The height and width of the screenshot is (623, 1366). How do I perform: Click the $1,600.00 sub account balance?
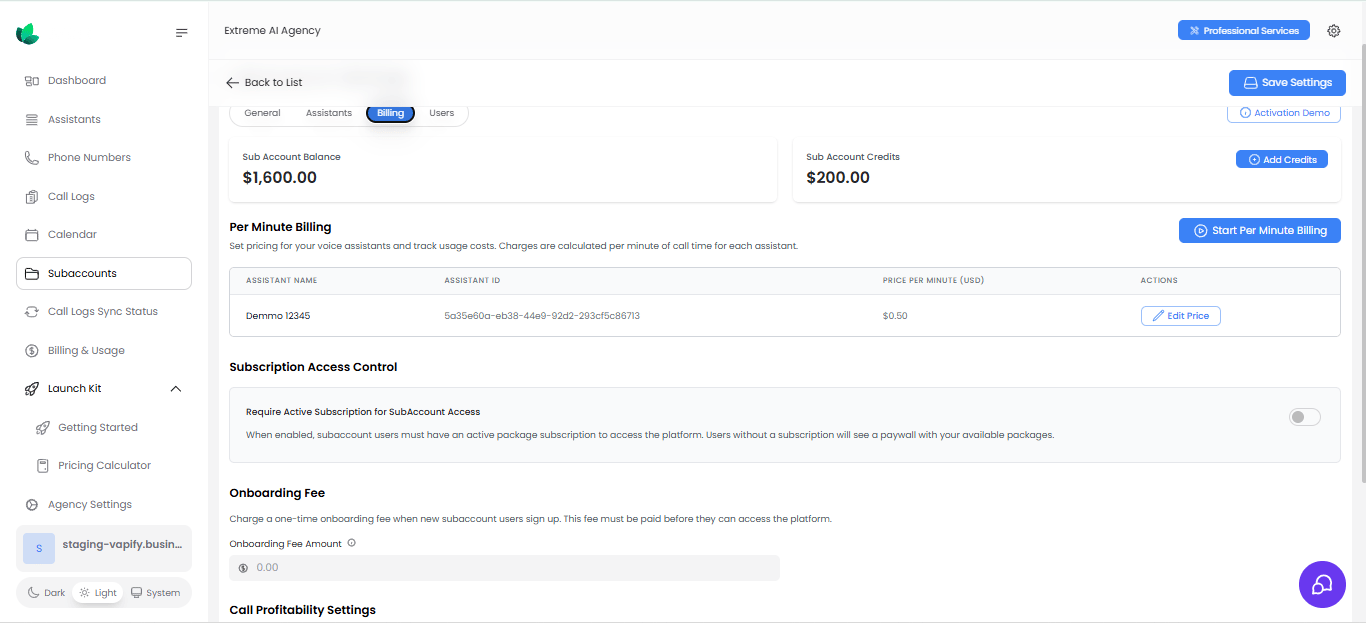coord(280,178)
